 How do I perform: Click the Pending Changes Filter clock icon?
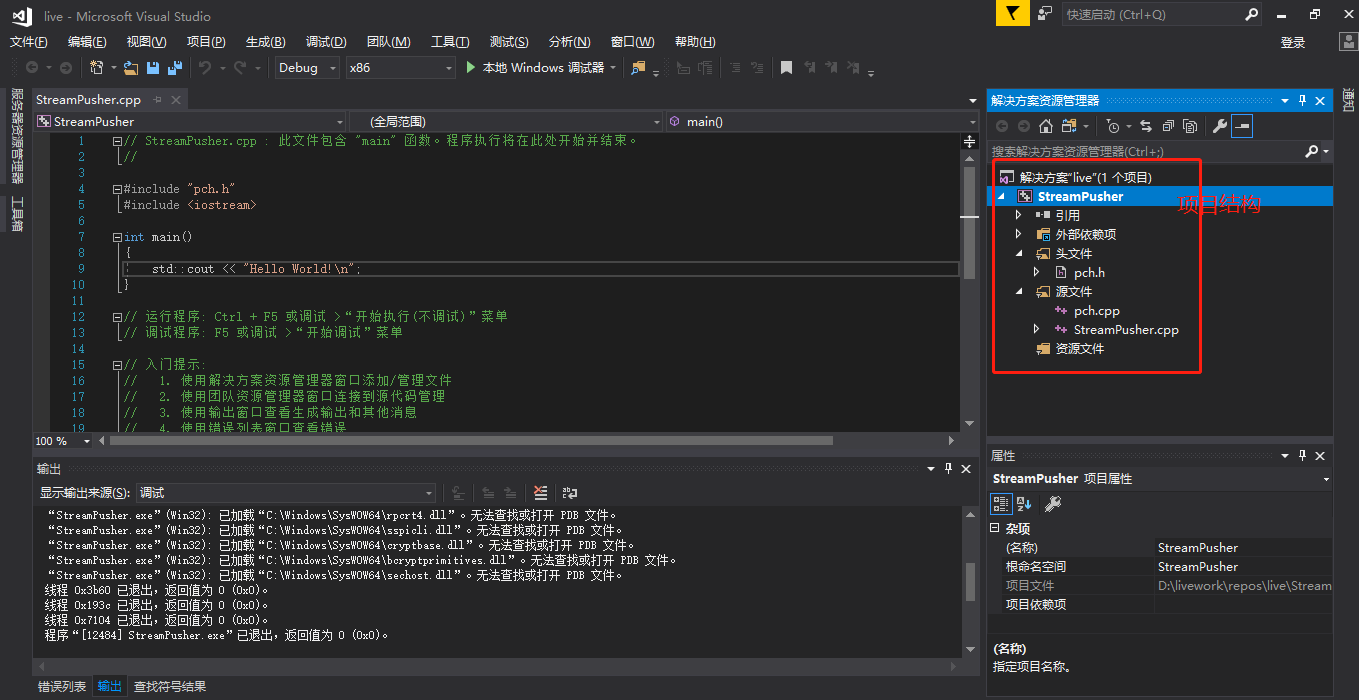click(x=1114, y=126)
